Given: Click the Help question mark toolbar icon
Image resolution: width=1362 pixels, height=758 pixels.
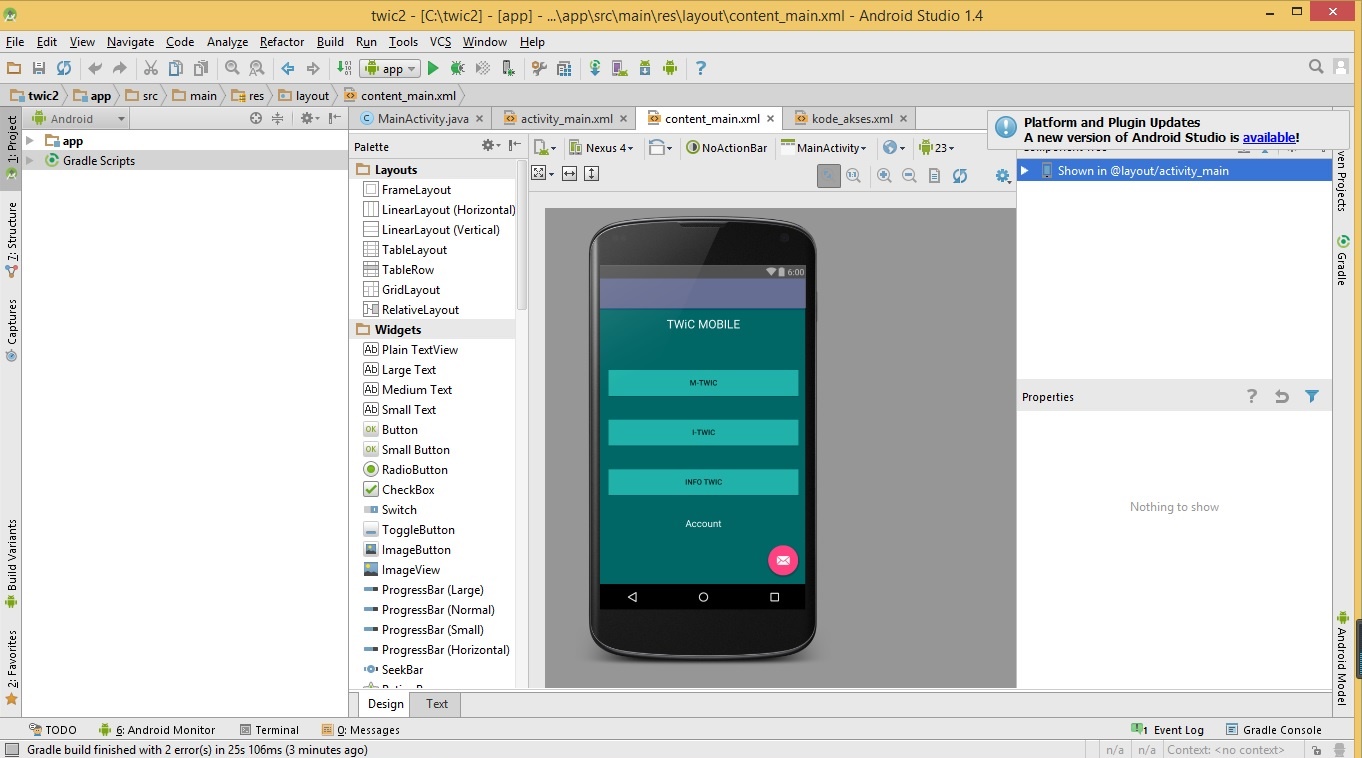Looking at the screenshot, I should click(701, 68).
